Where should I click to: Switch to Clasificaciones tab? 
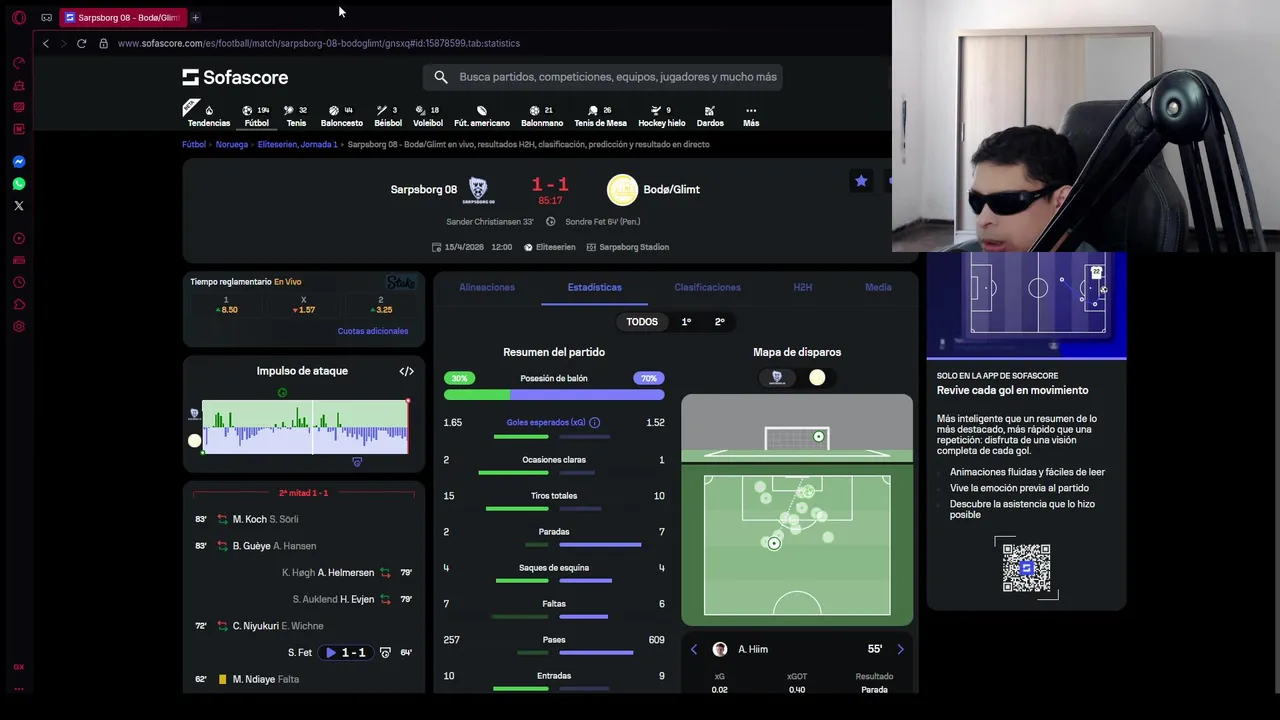pyautogui.click(x=707, y=287)
